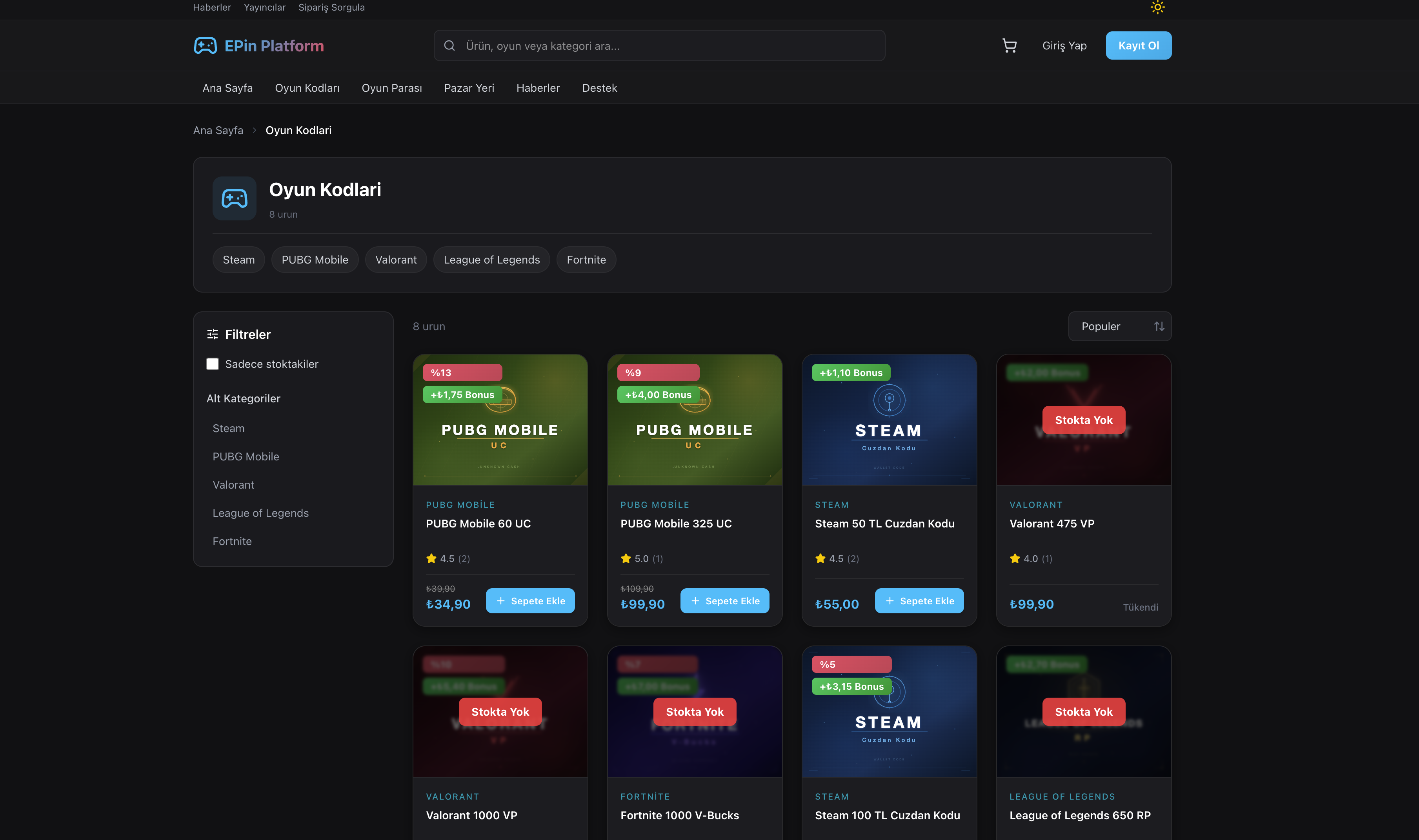Add Steam 50 TL Cuzdan Kodu to cart
This screenshot has height=840, width=1419.
(x=919, y=601)
